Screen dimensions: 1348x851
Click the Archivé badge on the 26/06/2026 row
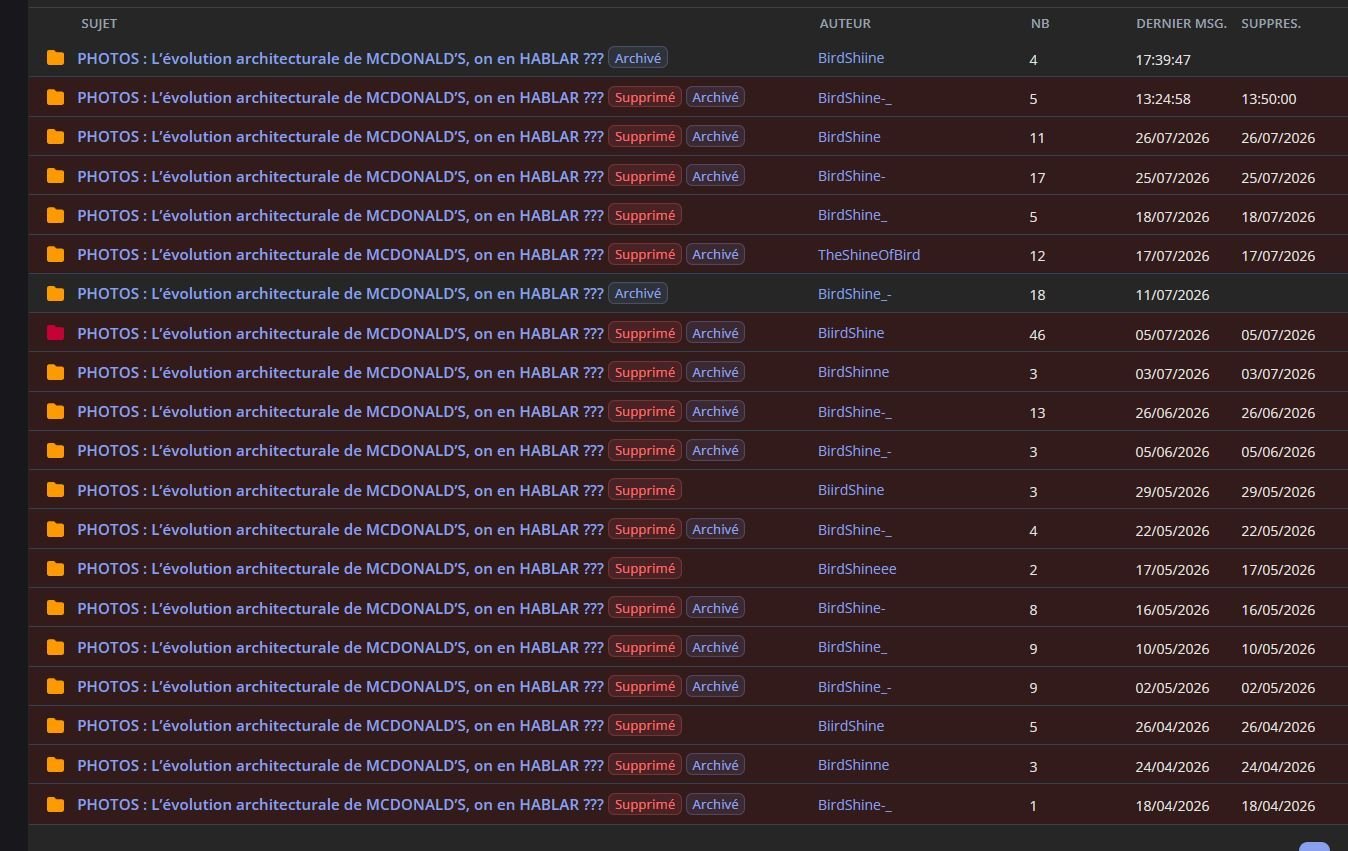point(715,411)
